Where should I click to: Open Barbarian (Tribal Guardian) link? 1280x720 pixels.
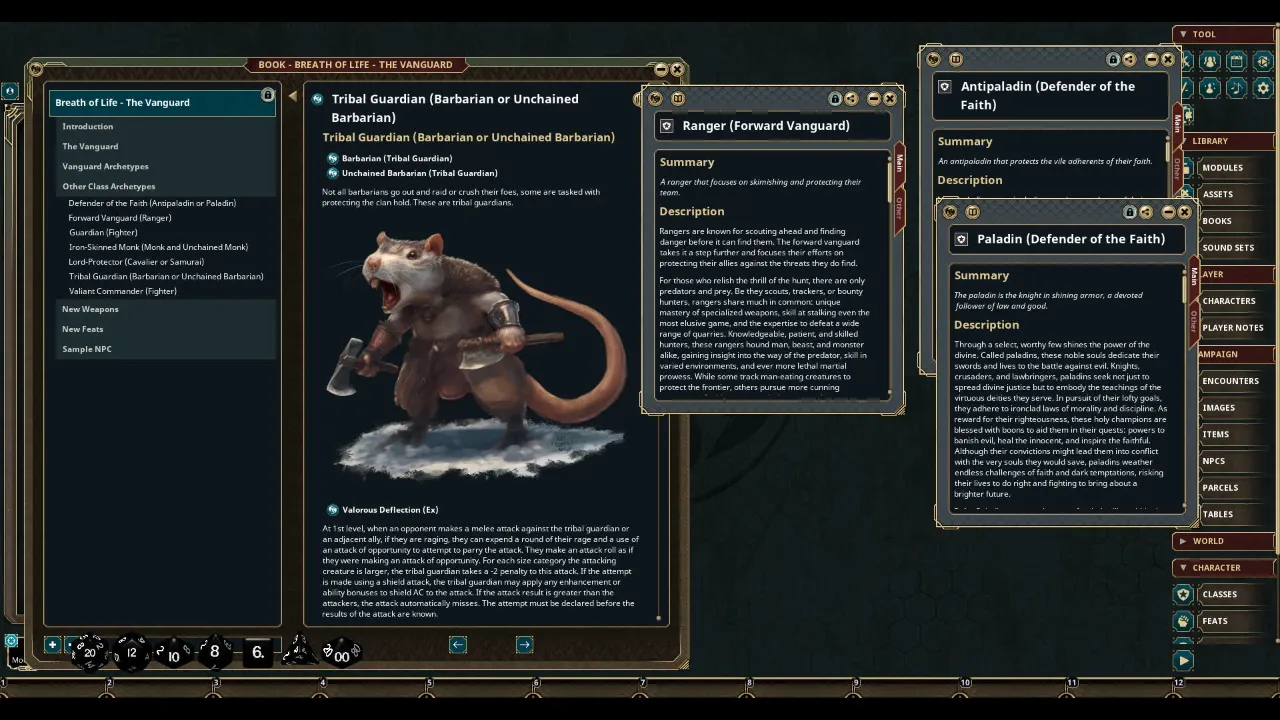(x=397, y=158)
